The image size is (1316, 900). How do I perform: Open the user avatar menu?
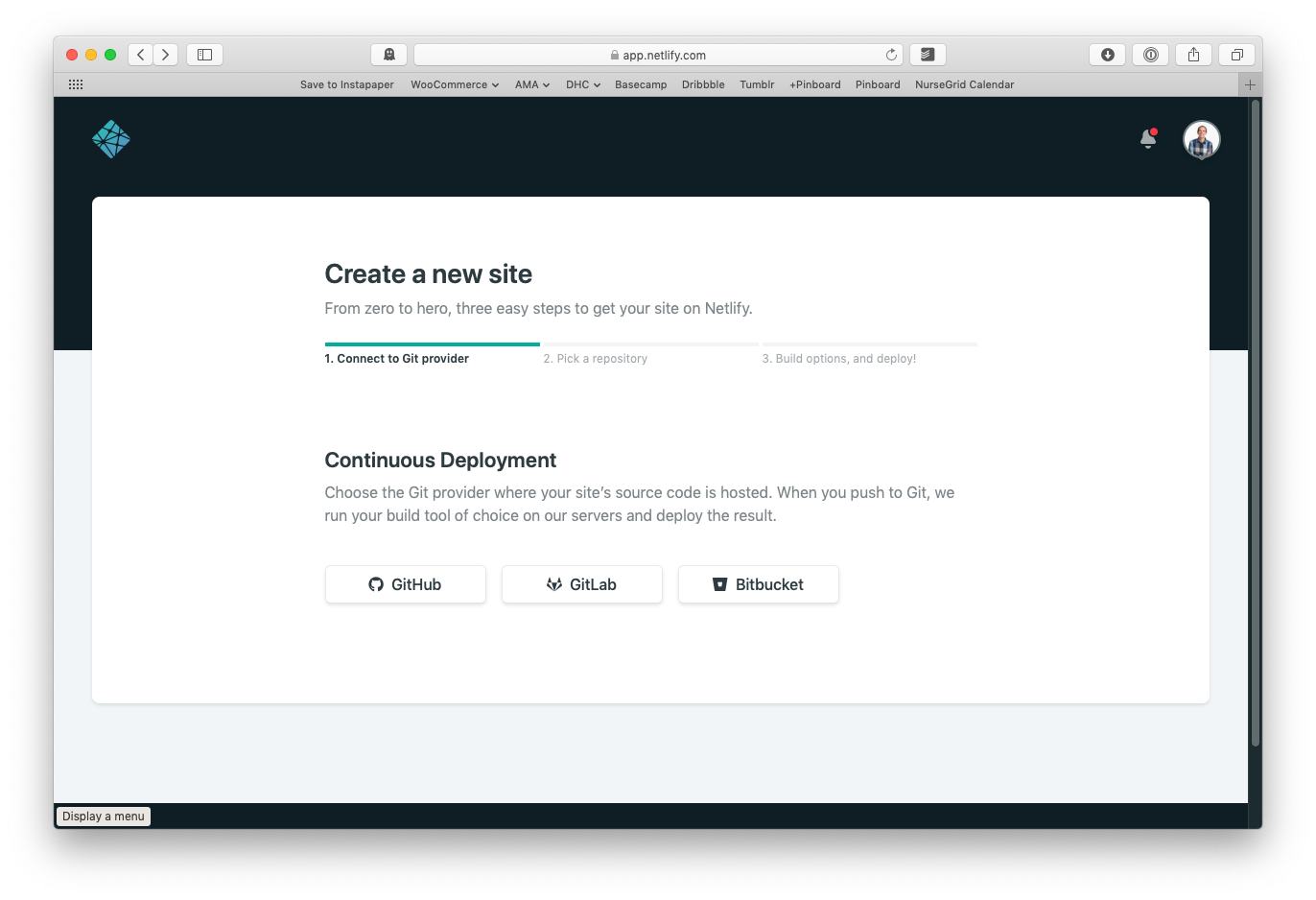1202,139
